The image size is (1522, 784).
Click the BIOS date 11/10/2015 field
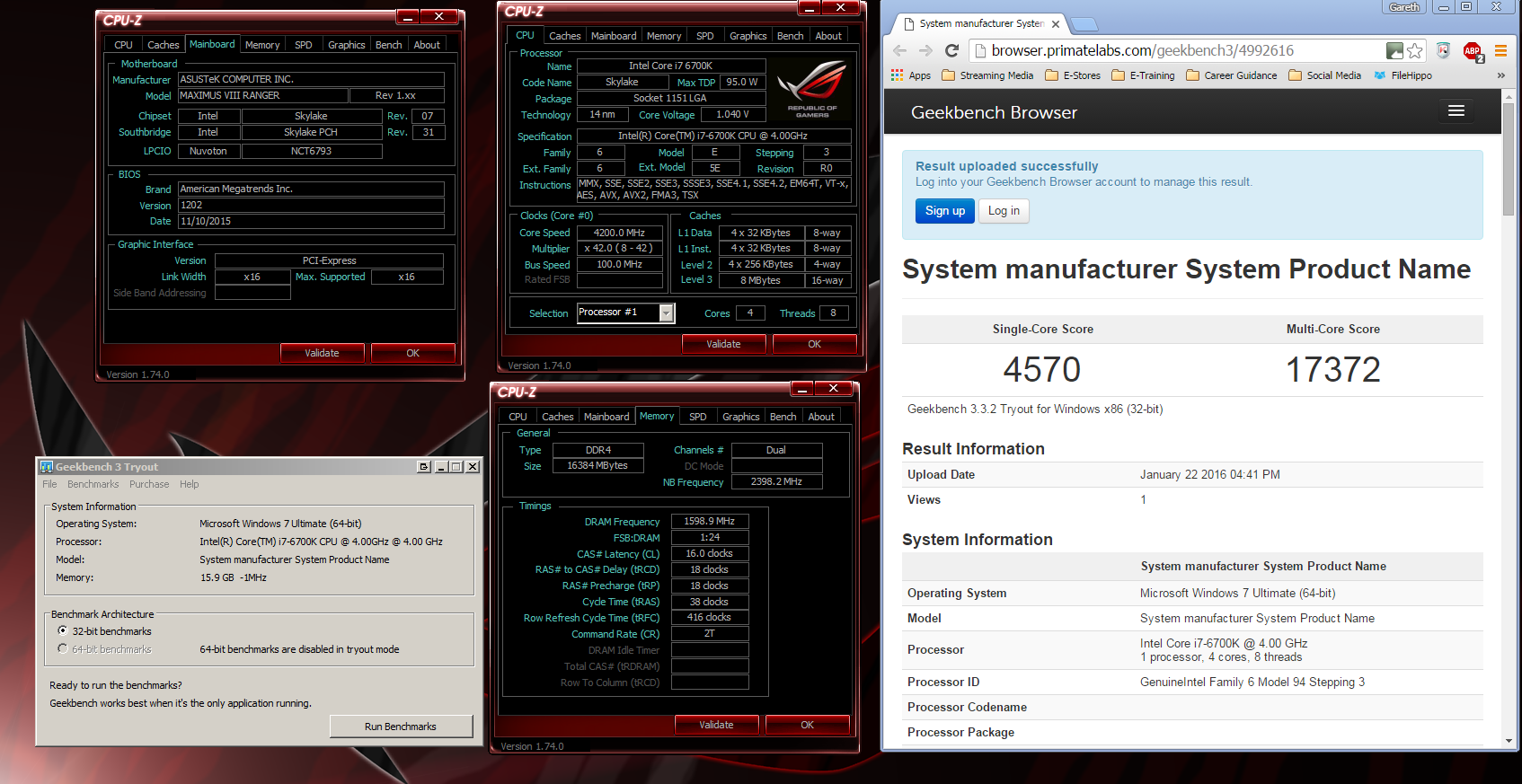click(x=311, y=221)
